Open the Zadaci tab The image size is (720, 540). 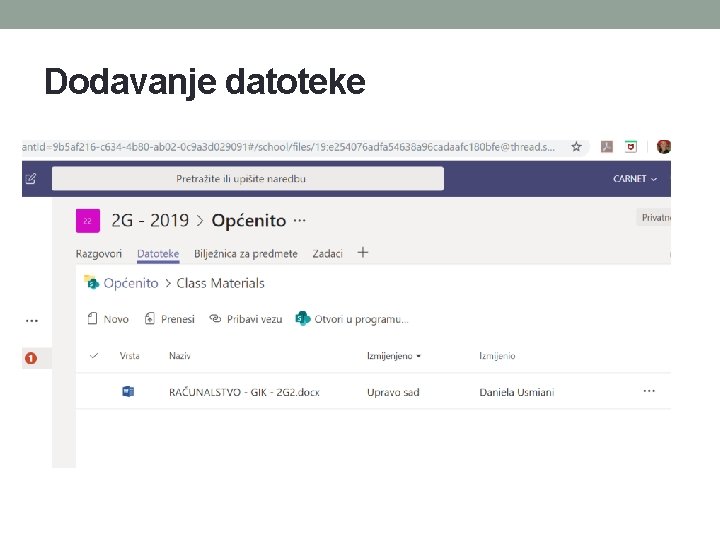pos(327,253)
